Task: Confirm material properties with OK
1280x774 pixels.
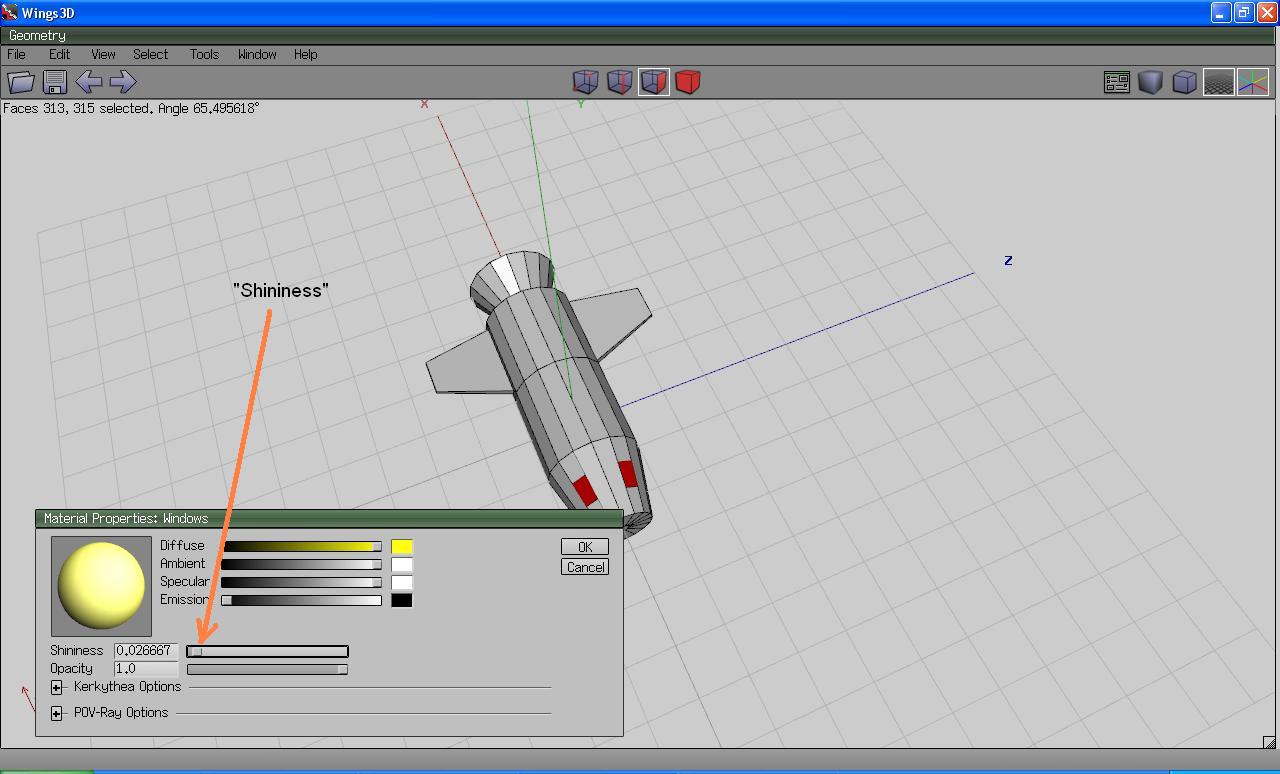Action: [x=585, y=547]
